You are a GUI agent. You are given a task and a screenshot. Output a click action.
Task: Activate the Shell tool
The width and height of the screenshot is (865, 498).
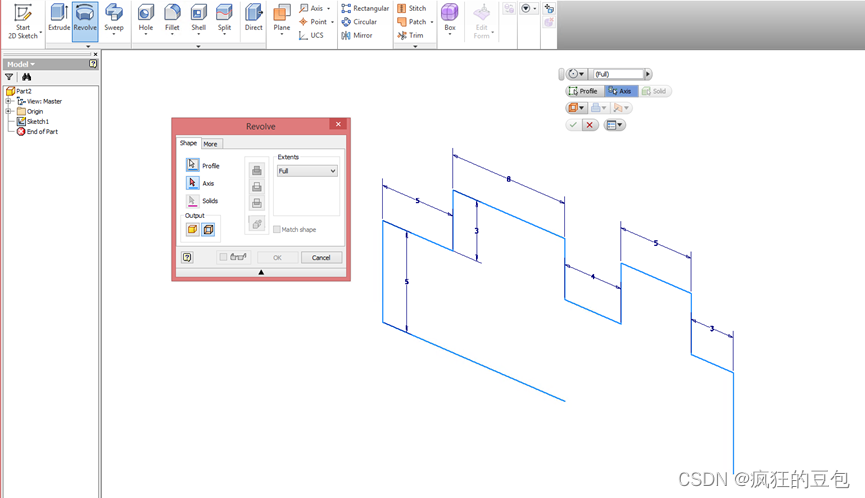click(x=198, y=17)
